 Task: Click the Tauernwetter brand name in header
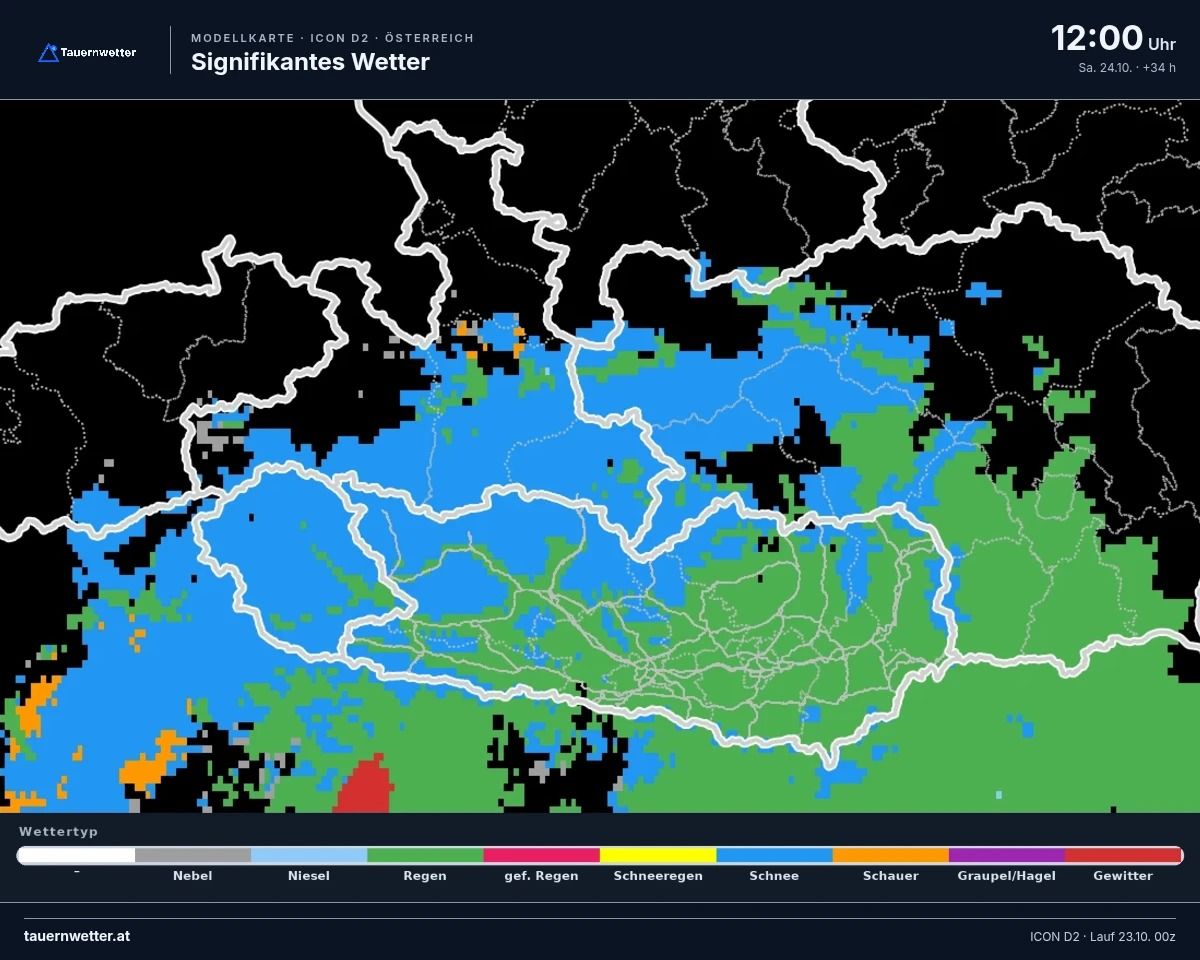click(98, 52)
